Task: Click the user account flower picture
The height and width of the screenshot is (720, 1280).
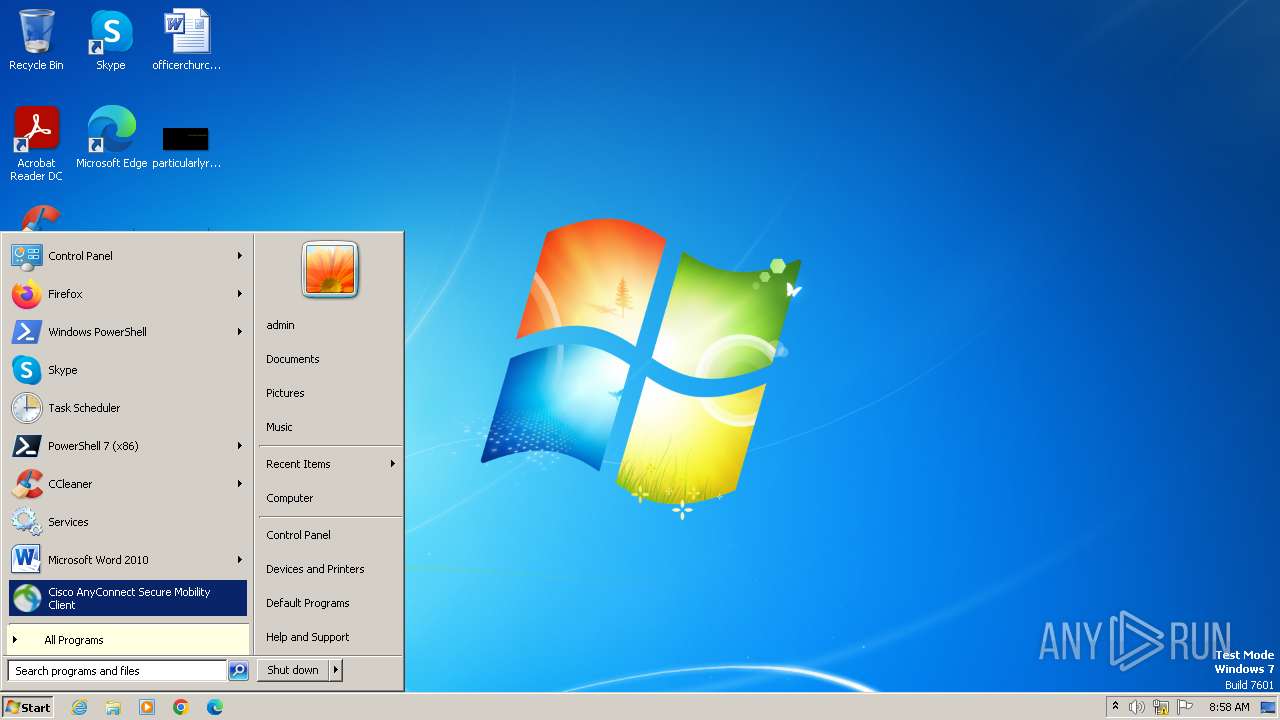Action: pyautogui.click(x=330, y=270)
